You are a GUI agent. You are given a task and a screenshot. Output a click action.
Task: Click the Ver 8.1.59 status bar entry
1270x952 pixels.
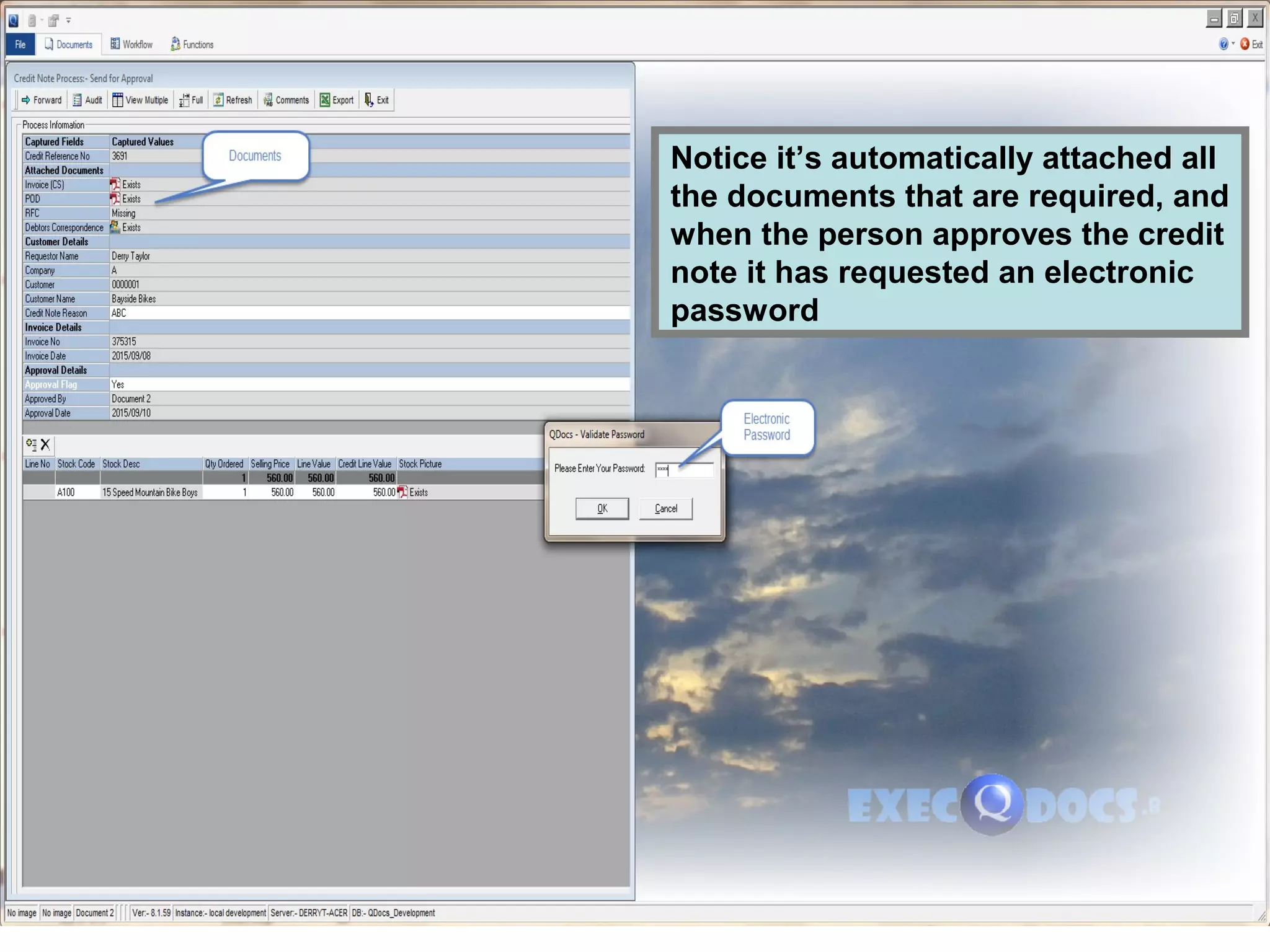(x=151, y=913)
